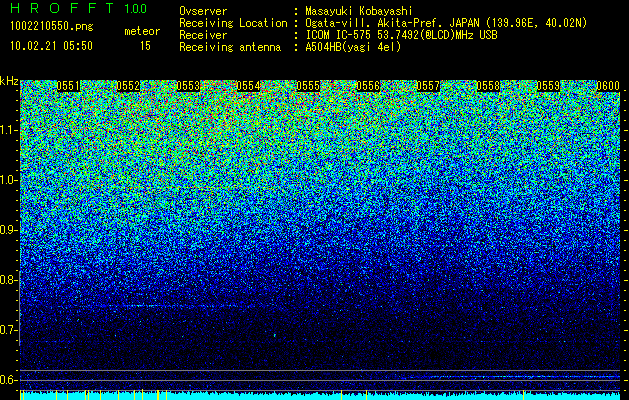
Task: Click the 0554 time marker
Action: (248, 86)
